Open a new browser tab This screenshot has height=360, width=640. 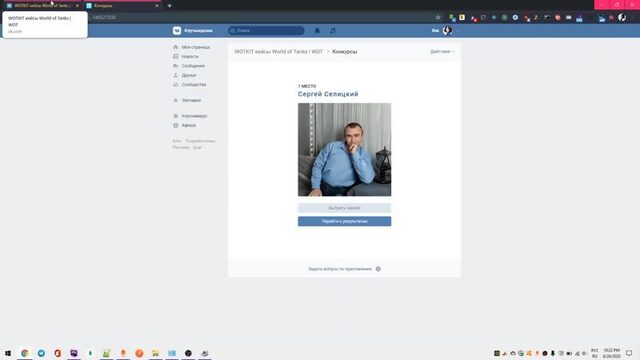pos(169,6)
